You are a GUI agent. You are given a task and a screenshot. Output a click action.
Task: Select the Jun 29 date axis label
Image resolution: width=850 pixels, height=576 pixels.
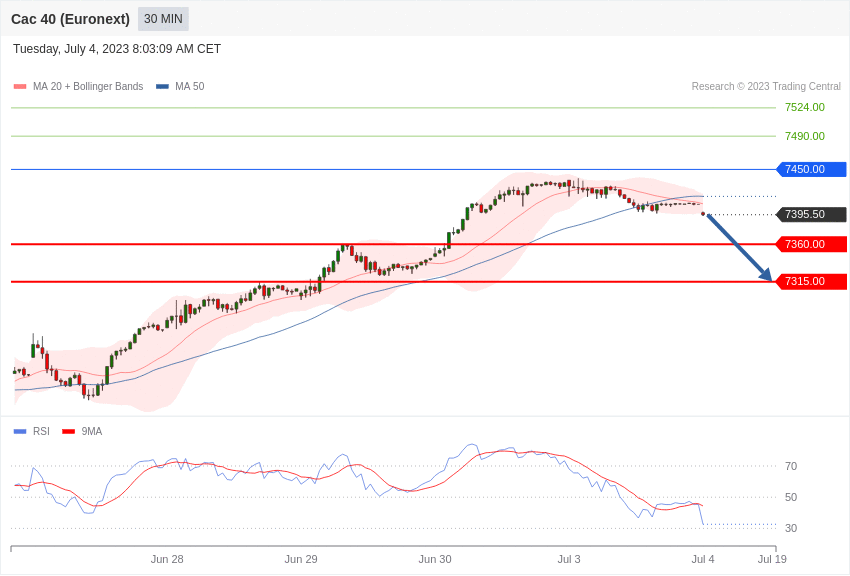pyautogui.click(x=301, y=559)
